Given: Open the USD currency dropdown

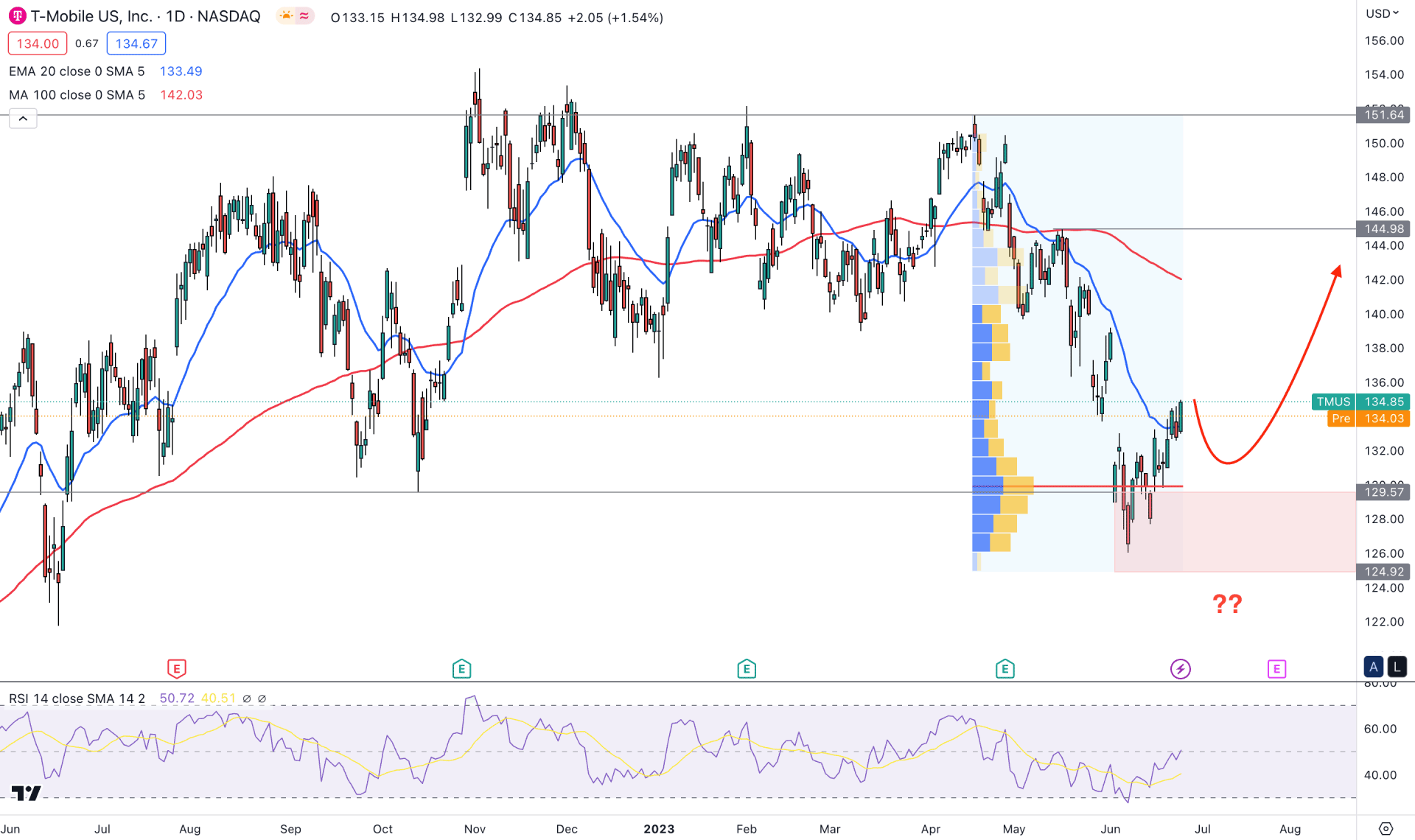Looking at the screenshot, I should [1382, 13].
